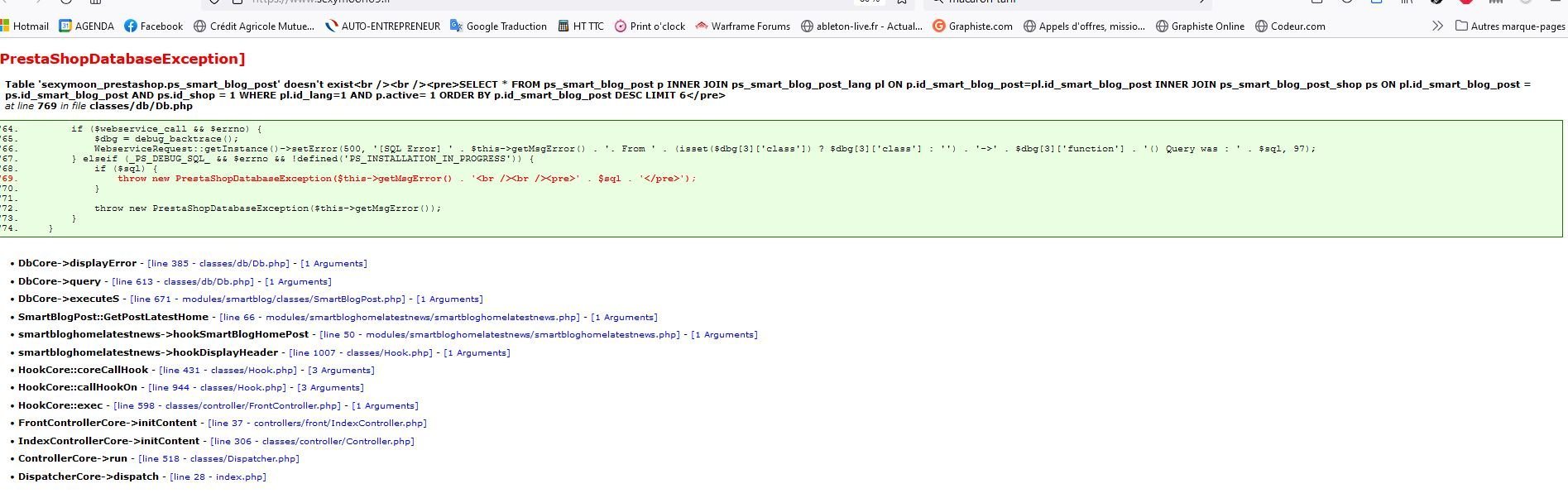Open line 1007 classes/Hook.php link
Image resolution: width=1568 pixels, height=498 pixels.
click(x=361, y=353)
